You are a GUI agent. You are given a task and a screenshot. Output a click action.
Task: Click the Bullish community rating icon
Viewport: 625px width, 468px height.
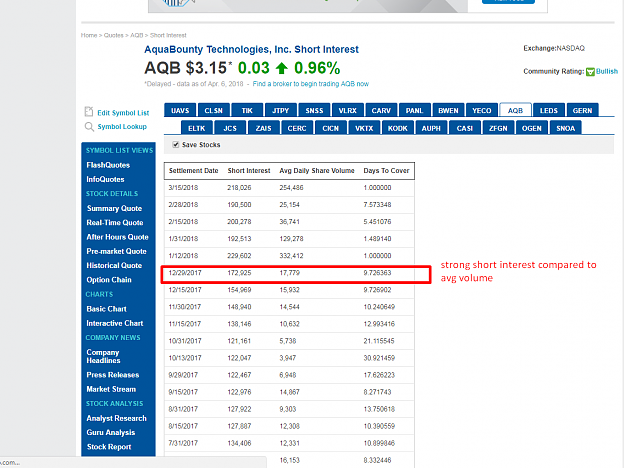click(590, 72)
